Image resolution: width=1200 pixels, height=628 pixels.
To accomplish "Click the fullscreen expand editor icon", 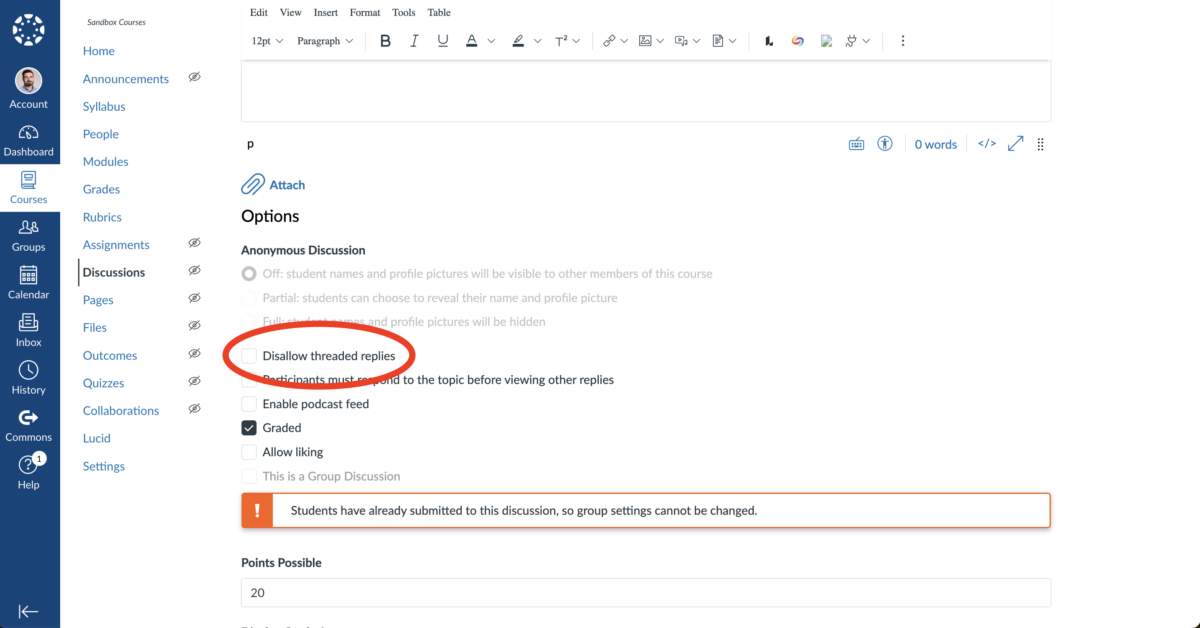I will coord(1015,143).
